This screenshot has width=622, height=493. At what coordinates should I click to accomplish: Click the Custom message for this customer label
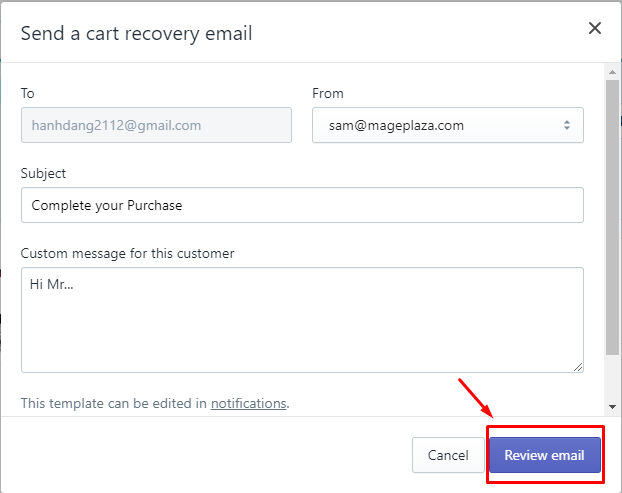[127, 253]
